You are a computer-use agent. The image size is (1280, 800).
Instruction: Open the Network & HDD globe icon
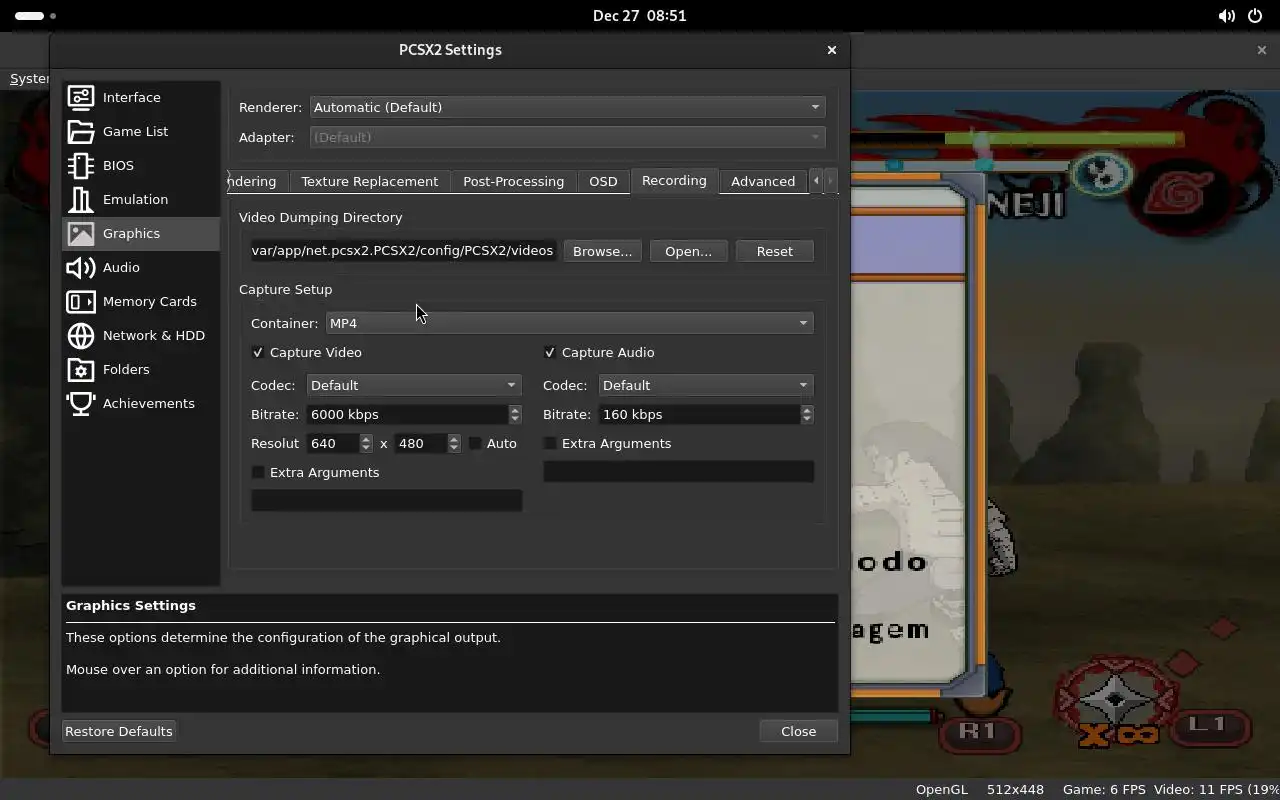81,335
